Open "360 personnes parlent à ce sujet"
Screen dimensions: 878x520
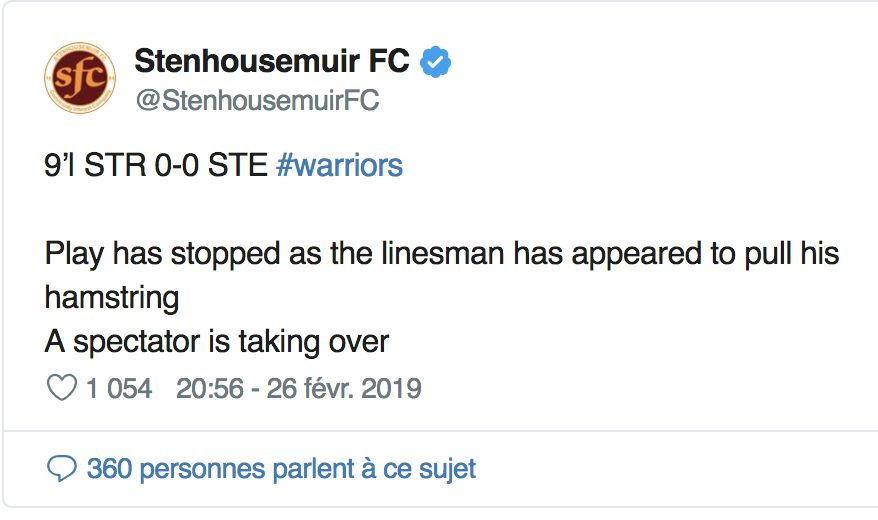tap(281, 468)
